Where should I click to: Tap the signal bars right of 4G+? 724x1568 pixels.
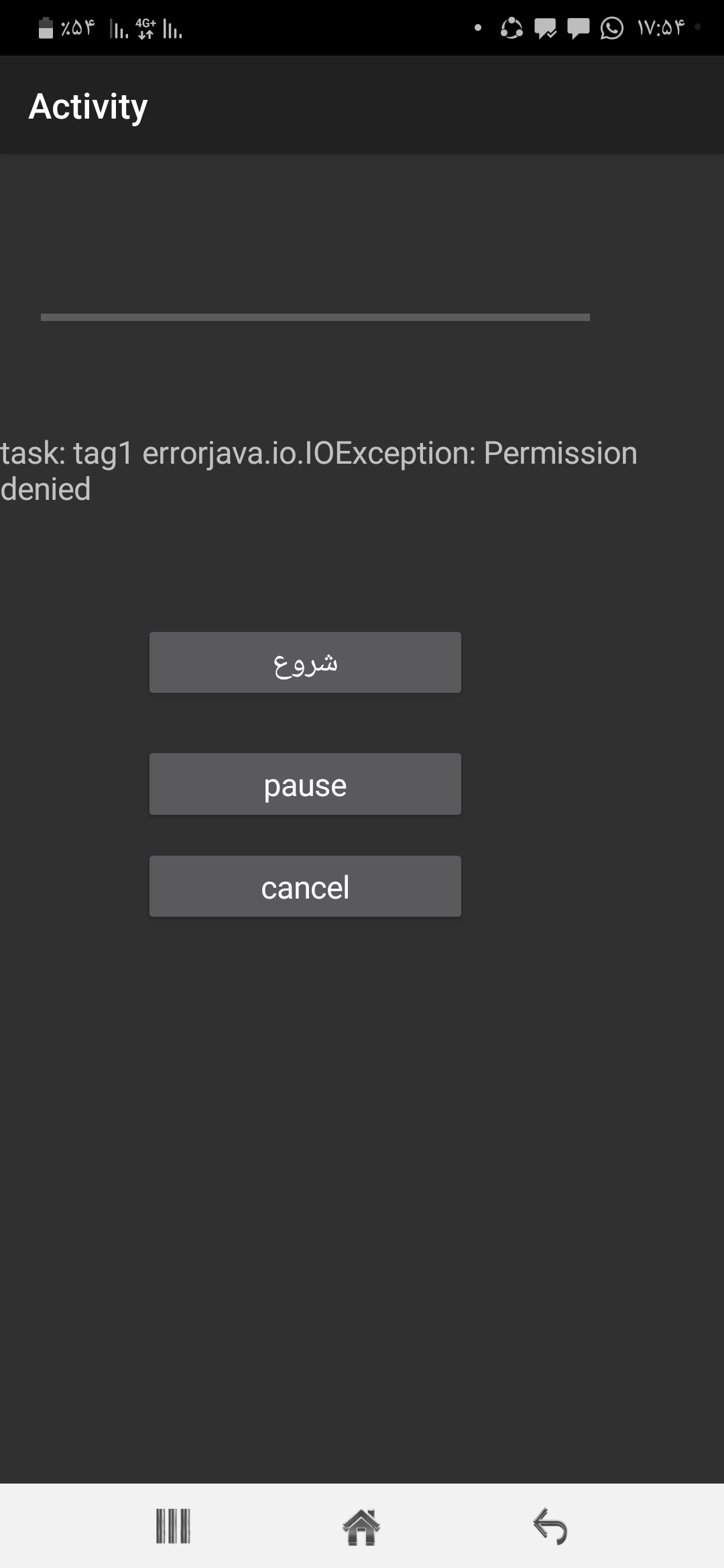pos(172,29)
